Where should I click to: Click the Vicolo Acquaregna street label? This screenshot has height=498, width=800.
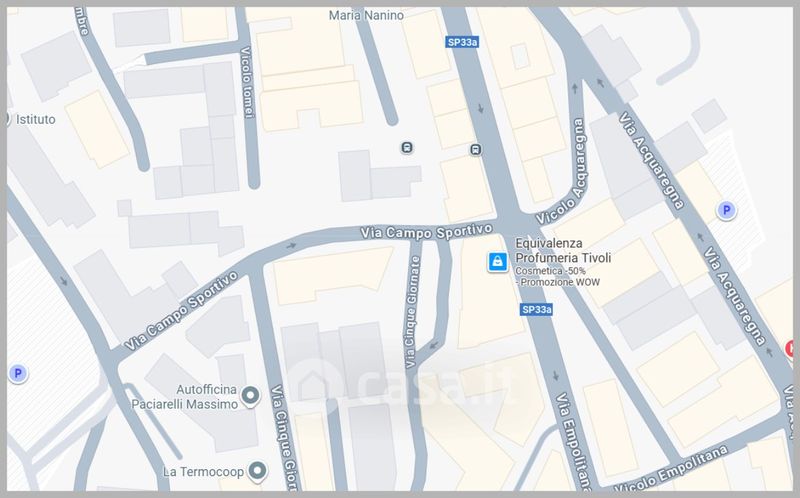(x=560, y=168)
